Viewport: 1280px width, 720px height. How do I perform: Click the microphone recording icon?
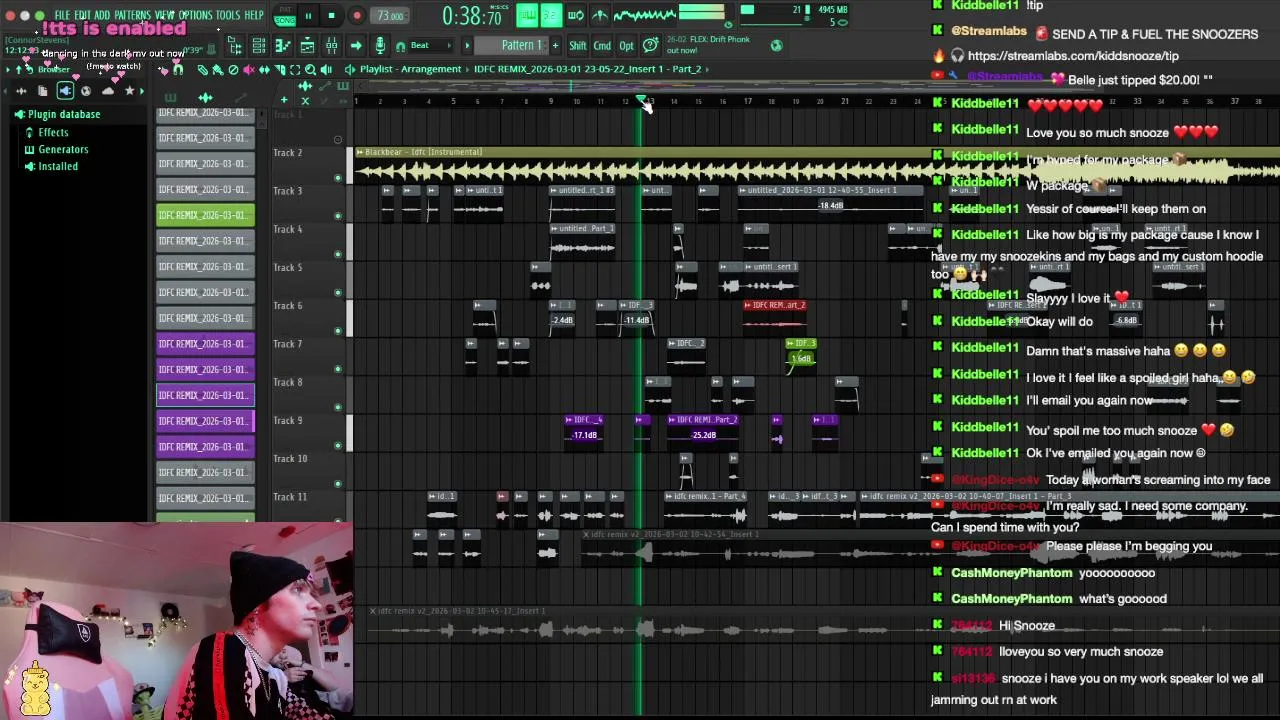coord(381,45)
